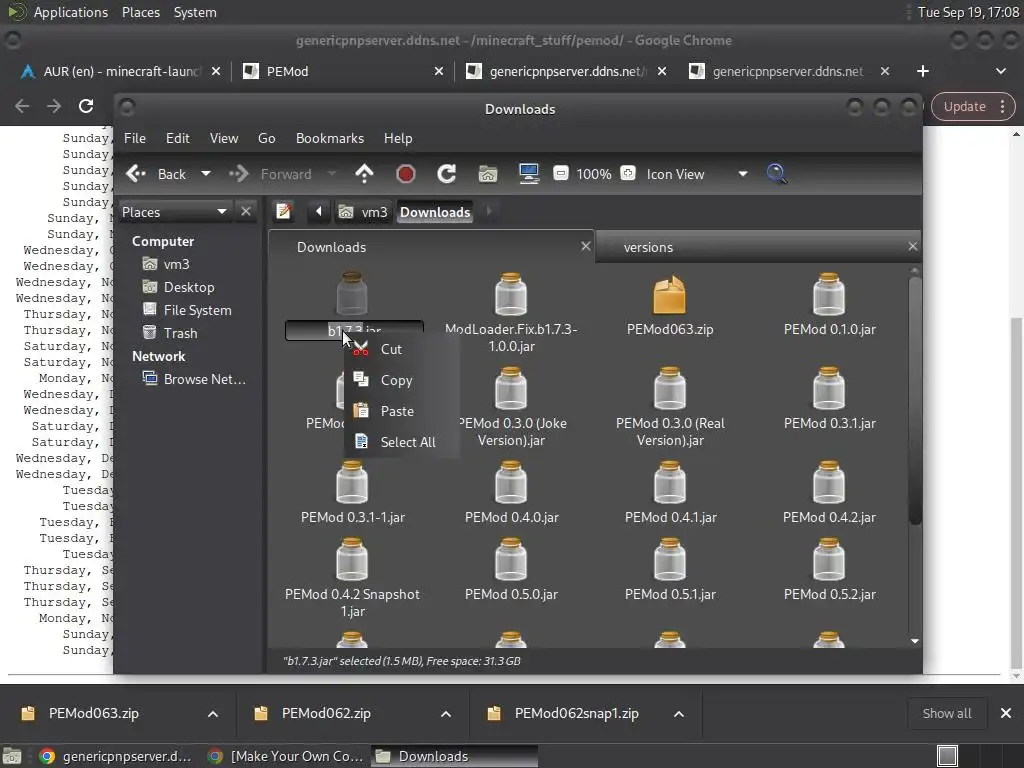The image size is (1024, 768).
Task: Click vm3 path bar button
Action: click(363, 212)
